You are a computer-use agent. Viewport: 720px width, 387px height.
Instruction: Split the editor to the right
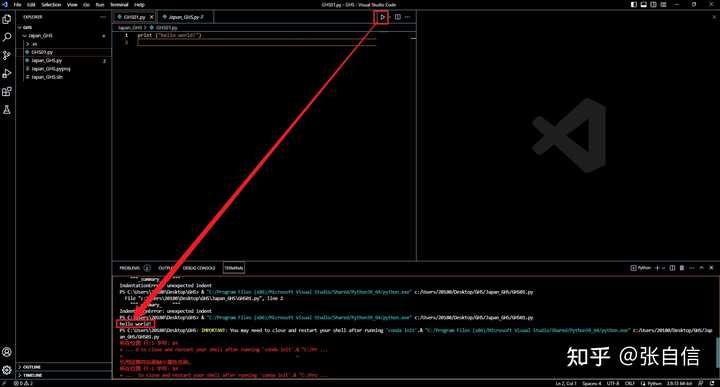(x=398, y=17)
